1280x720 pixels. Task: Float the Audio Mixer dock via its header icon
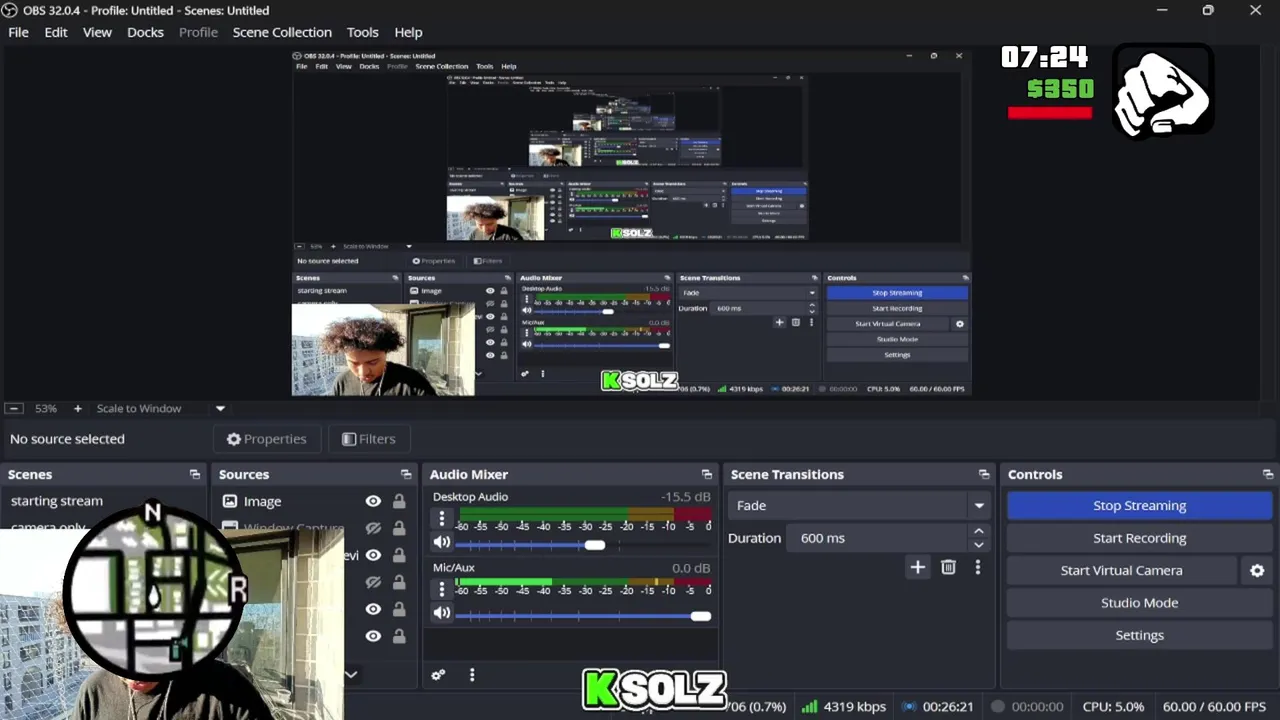[707, 474]
